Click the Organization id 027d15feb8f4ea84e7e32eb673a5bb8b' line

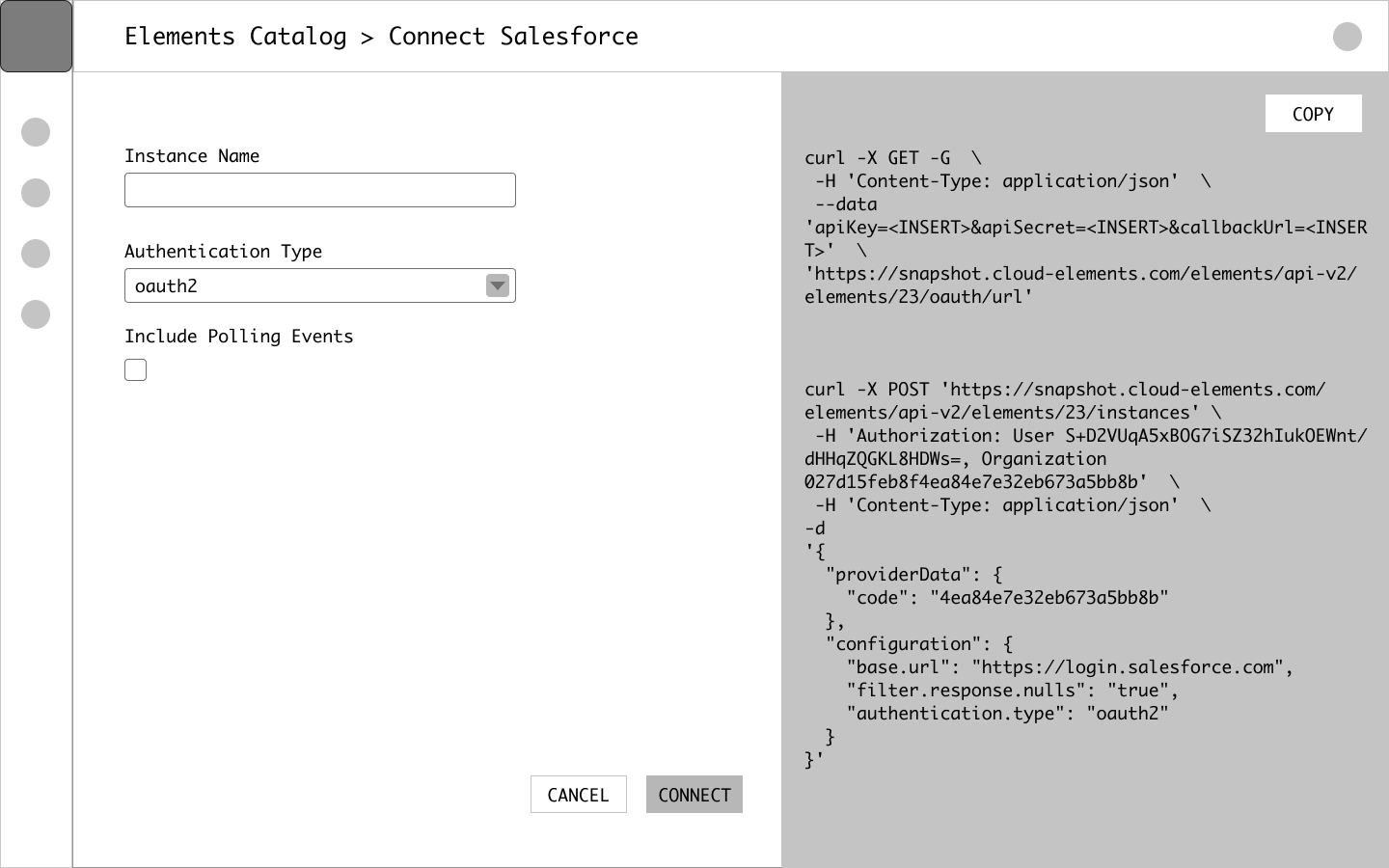[x=993, y=482]
